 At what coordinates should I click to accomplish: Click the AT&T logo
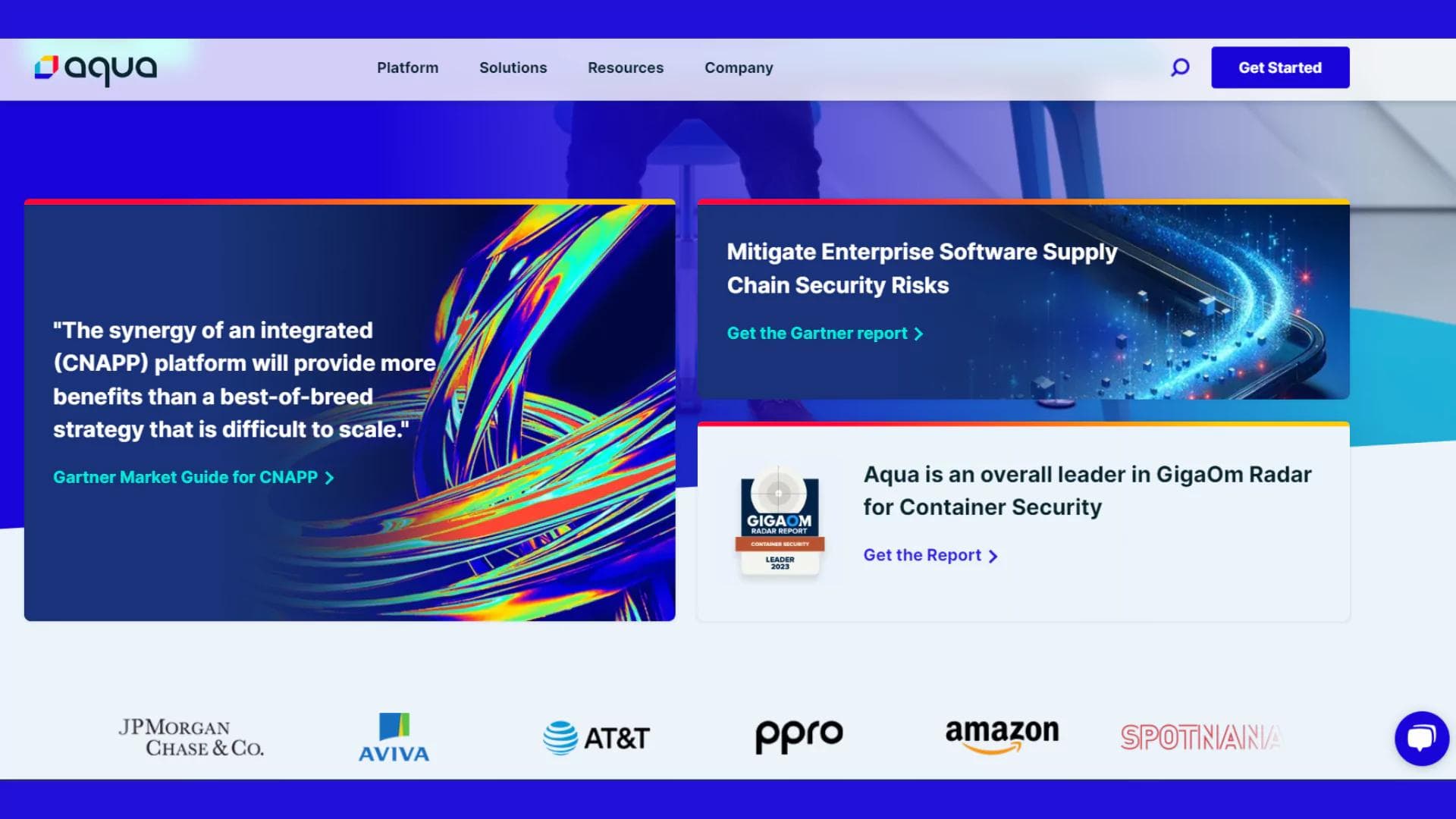tap(597, 737)
